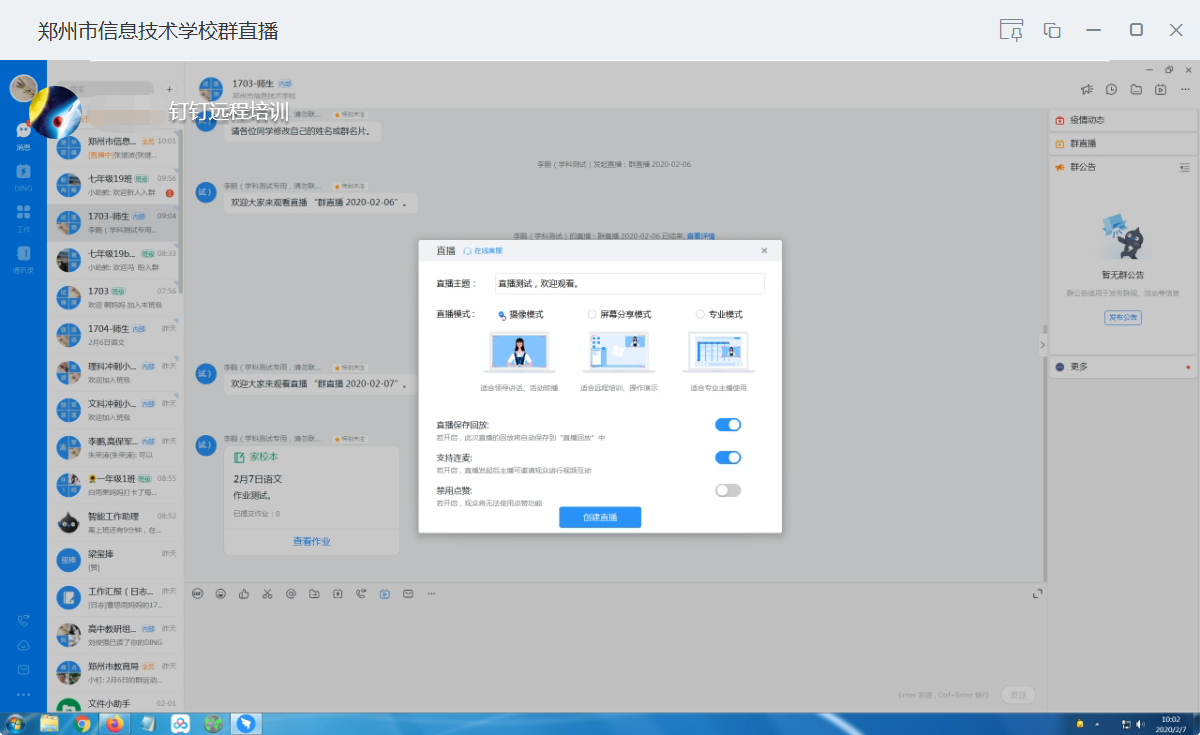The height and width of the screenshot is (735, 1200).
Task: Click the 直播主题 input field
Action: [629, 284]
